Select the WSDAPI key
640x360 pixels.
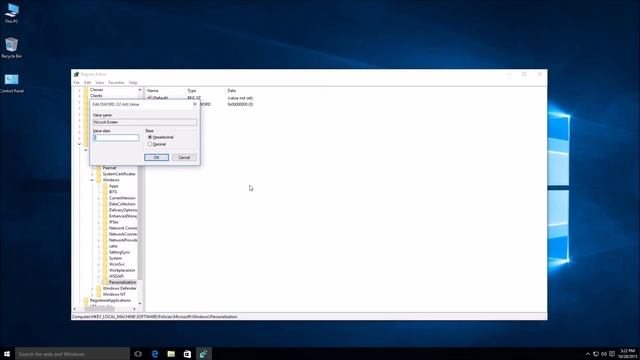(116, 276)
